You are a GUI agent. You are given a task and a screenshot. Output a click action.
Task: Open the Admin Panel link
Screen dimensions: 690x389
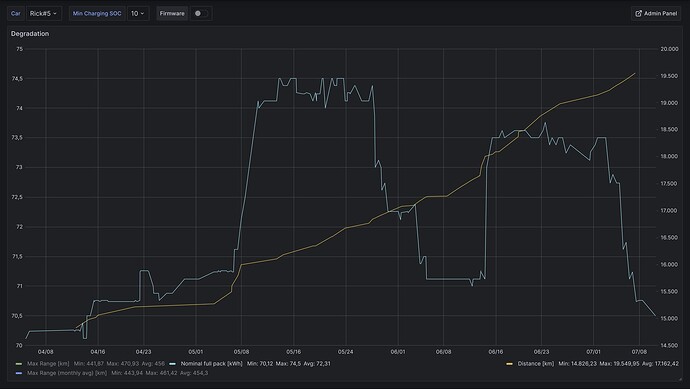[656, 14]
